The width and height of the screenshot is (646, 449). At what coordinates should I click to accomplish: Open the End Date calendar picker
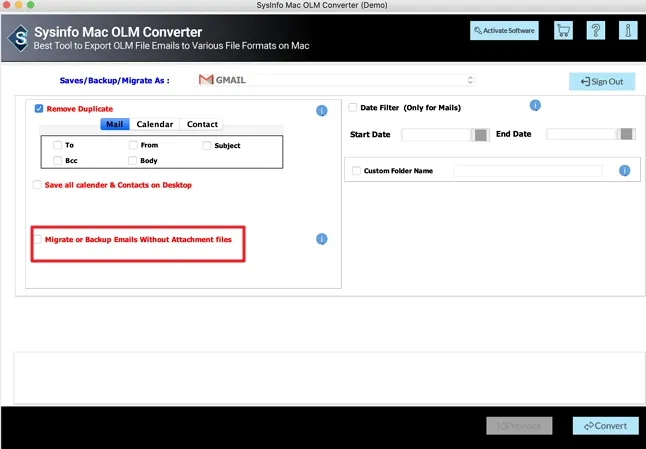point(626,134)
